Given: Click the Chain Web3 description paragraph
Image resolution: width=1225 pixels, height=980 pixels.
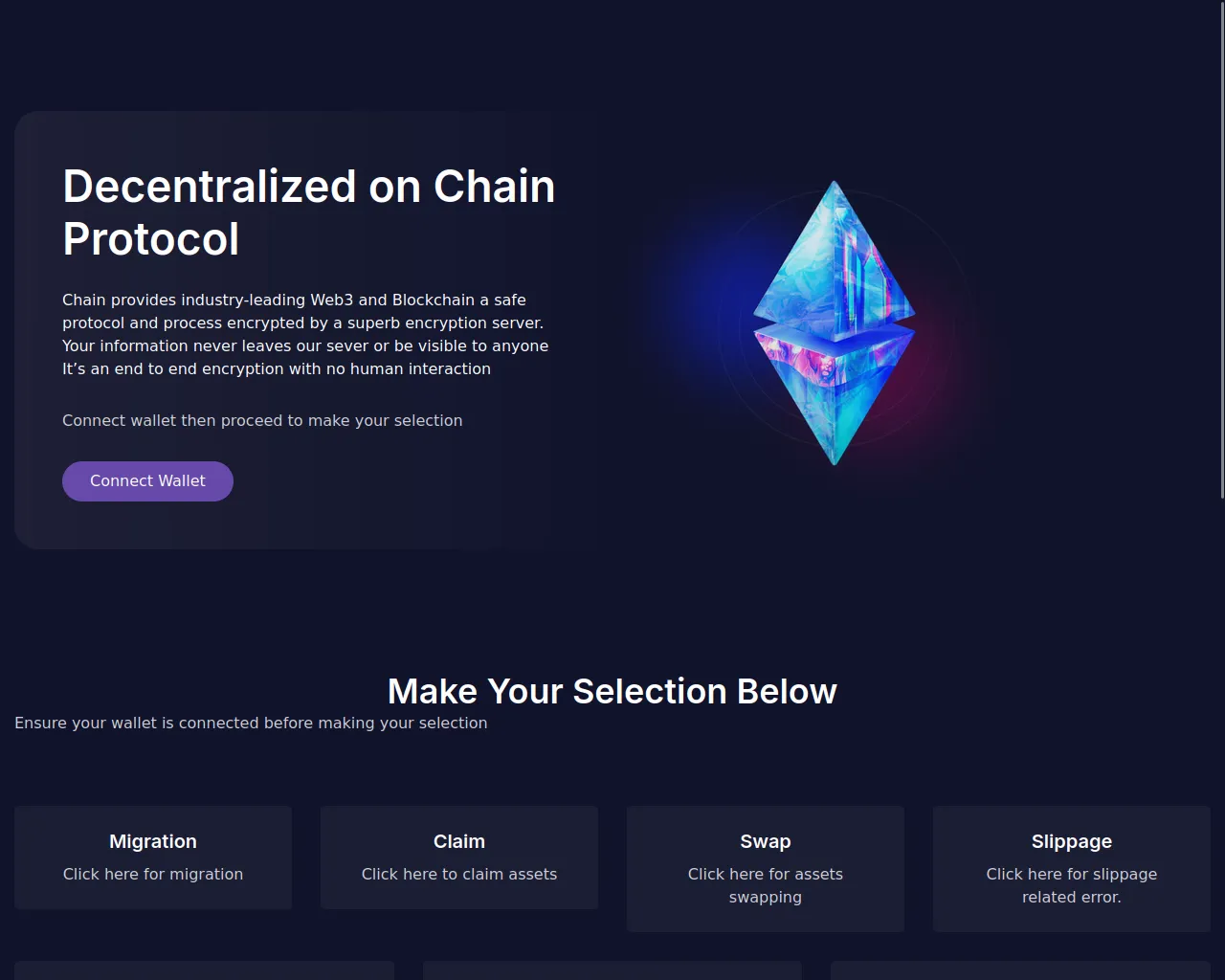Looking at the screenshot, I should pyautogui.click(x=305, y=334).
